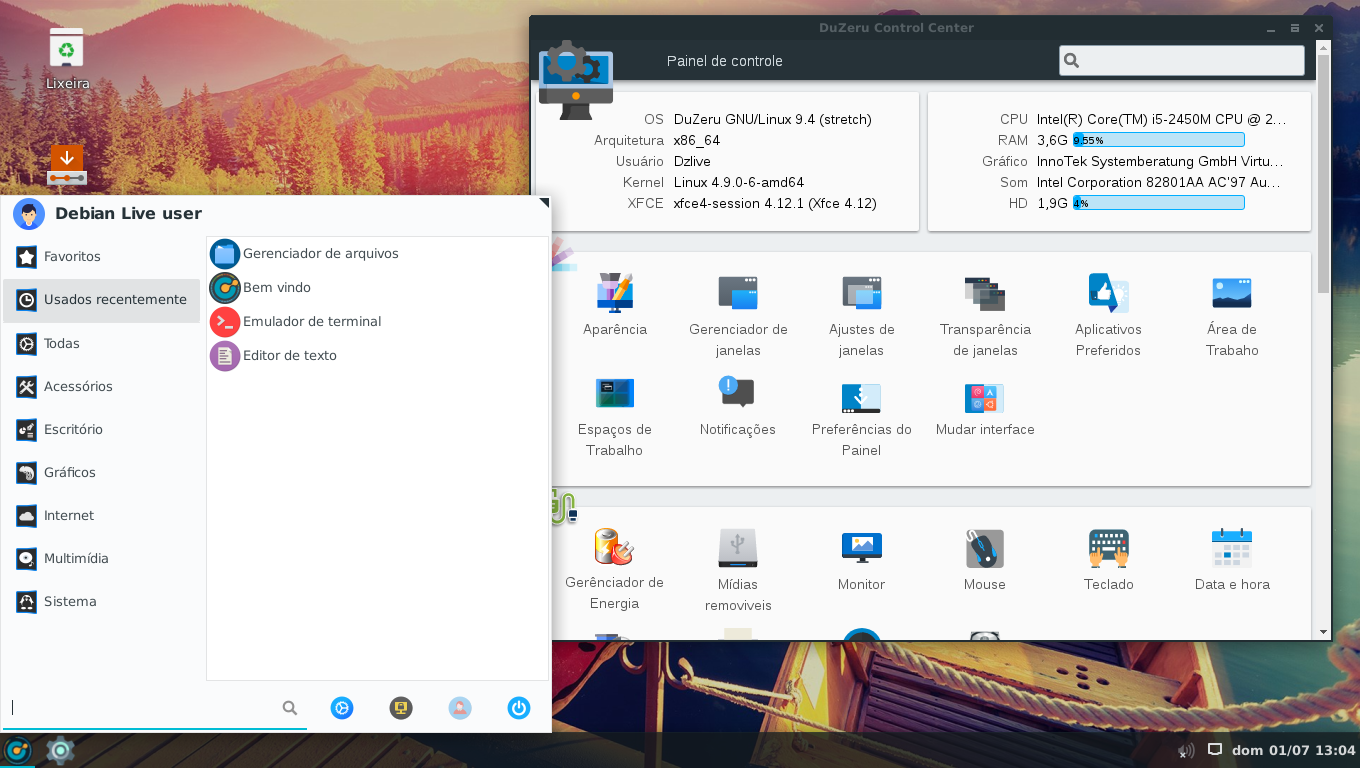Screen dimensions: 1360x768
Task: Open Notificações settings
Action: (738, 392)
